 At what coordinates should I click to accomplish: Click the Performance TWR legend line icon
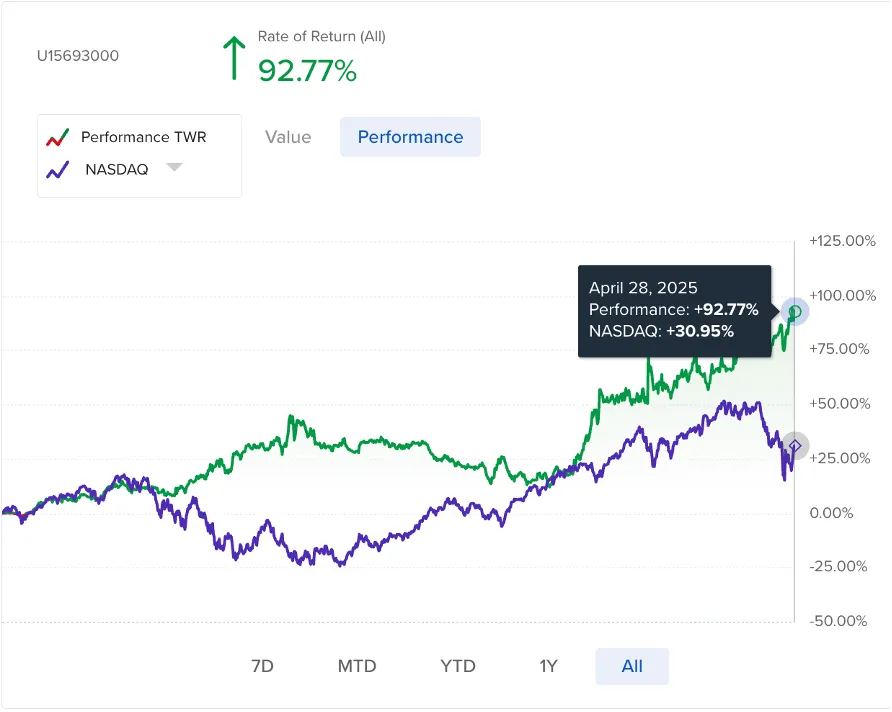point(58,137)
